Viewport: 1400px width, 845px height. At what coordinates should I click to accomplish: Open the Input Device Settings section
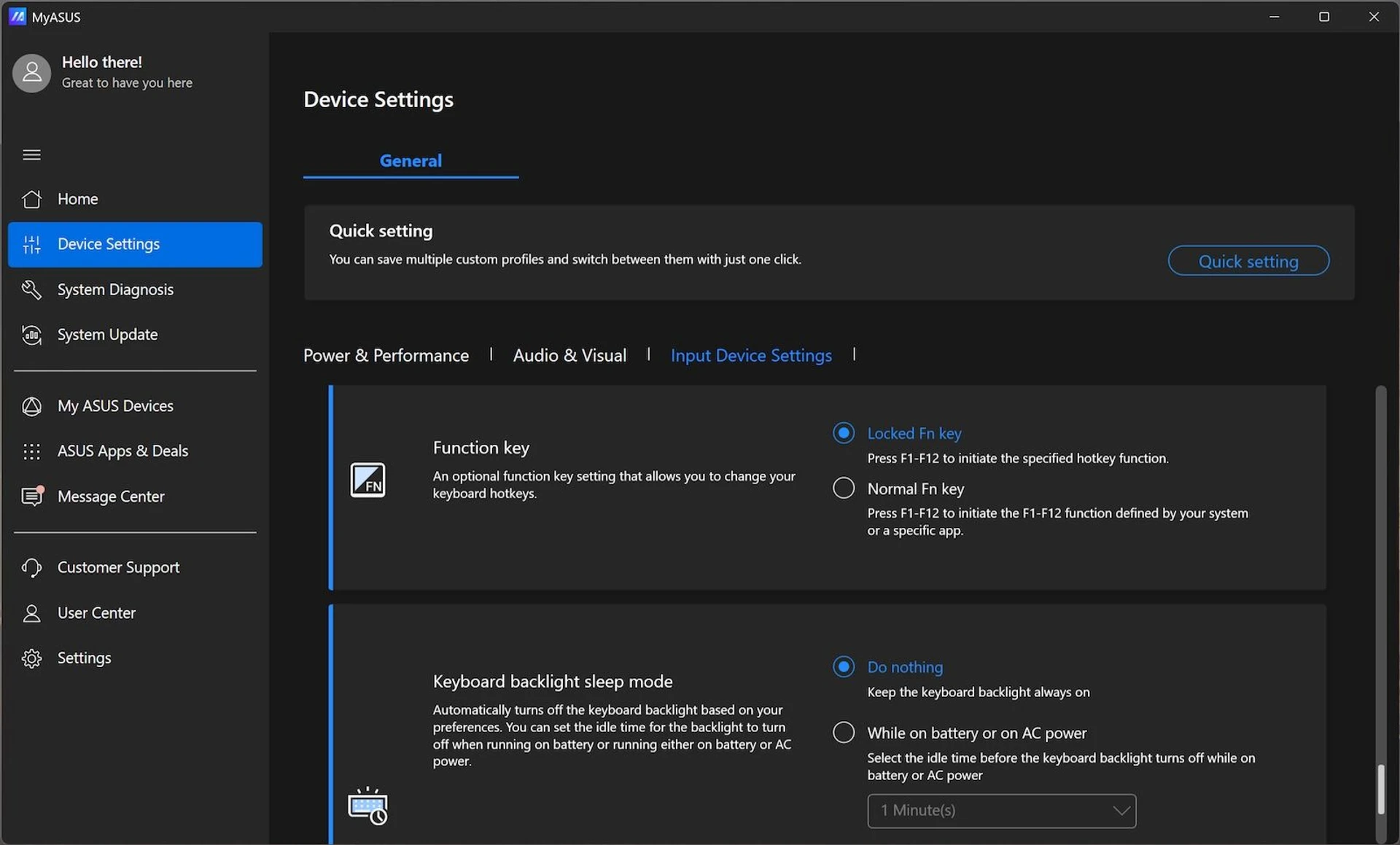click(751, 355)
